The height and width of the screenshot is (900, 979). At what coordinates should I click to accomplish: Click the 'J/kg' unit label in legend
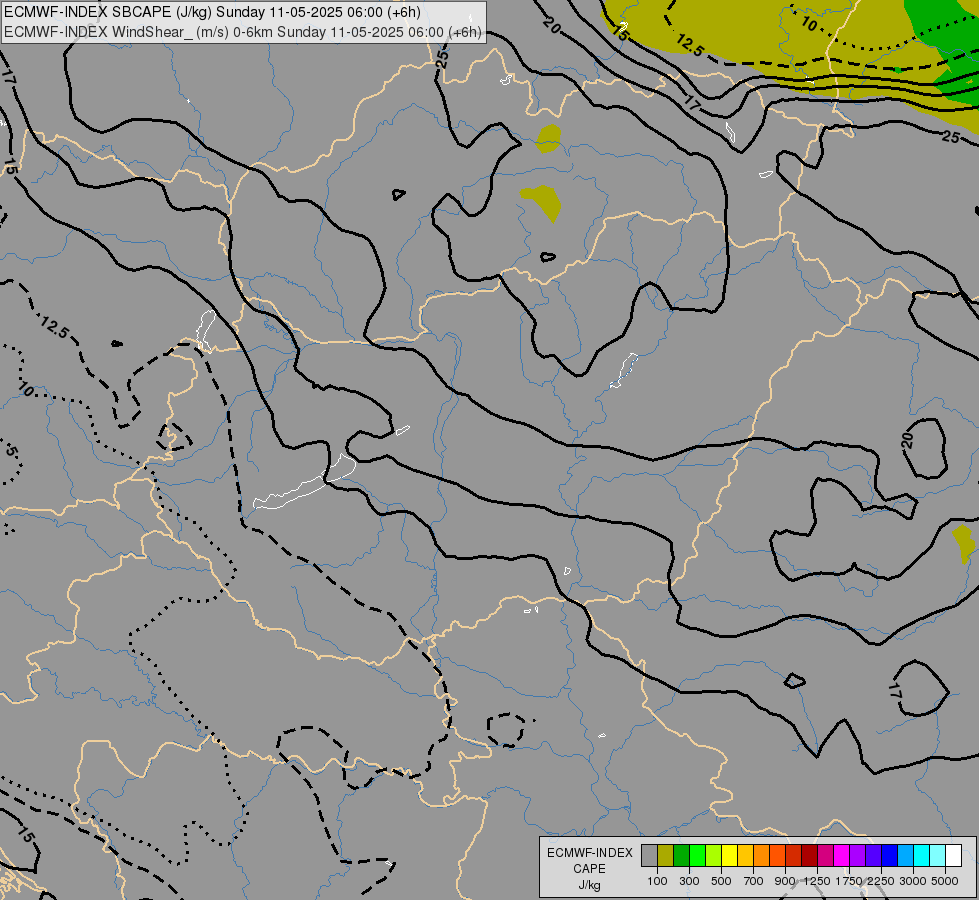(589, 885)
